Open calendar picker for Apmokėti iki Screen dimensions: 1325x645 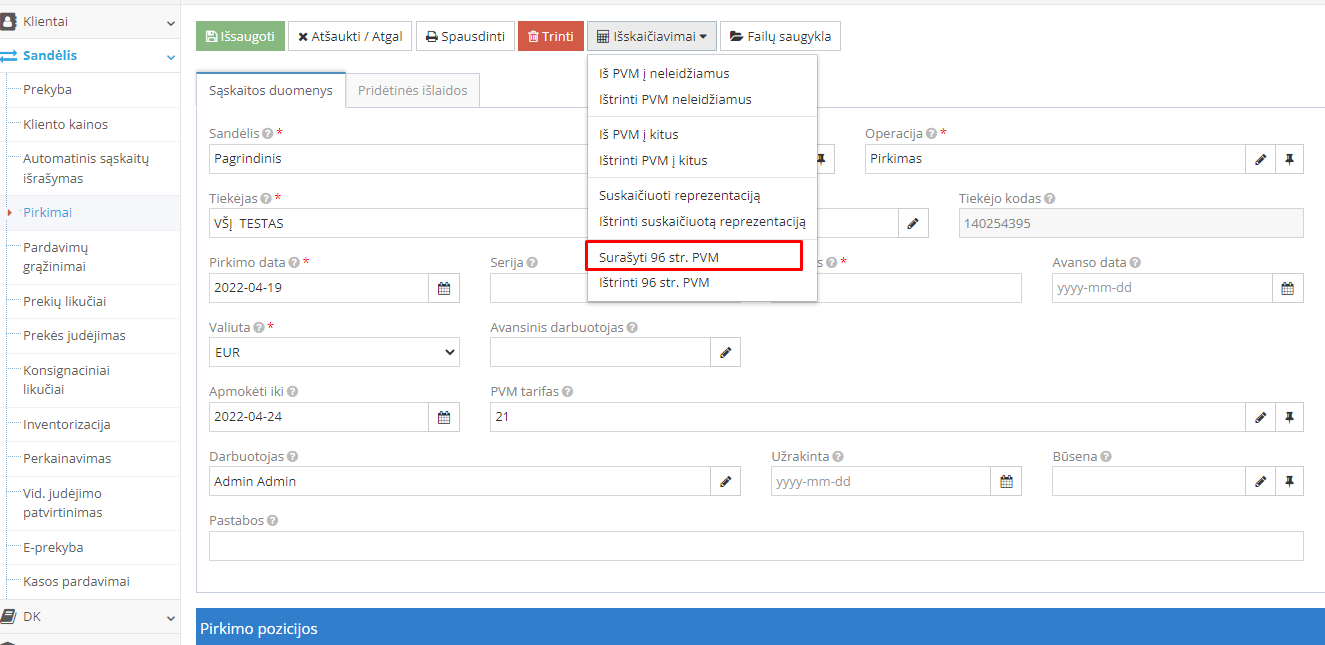click(x=444, y=417)
